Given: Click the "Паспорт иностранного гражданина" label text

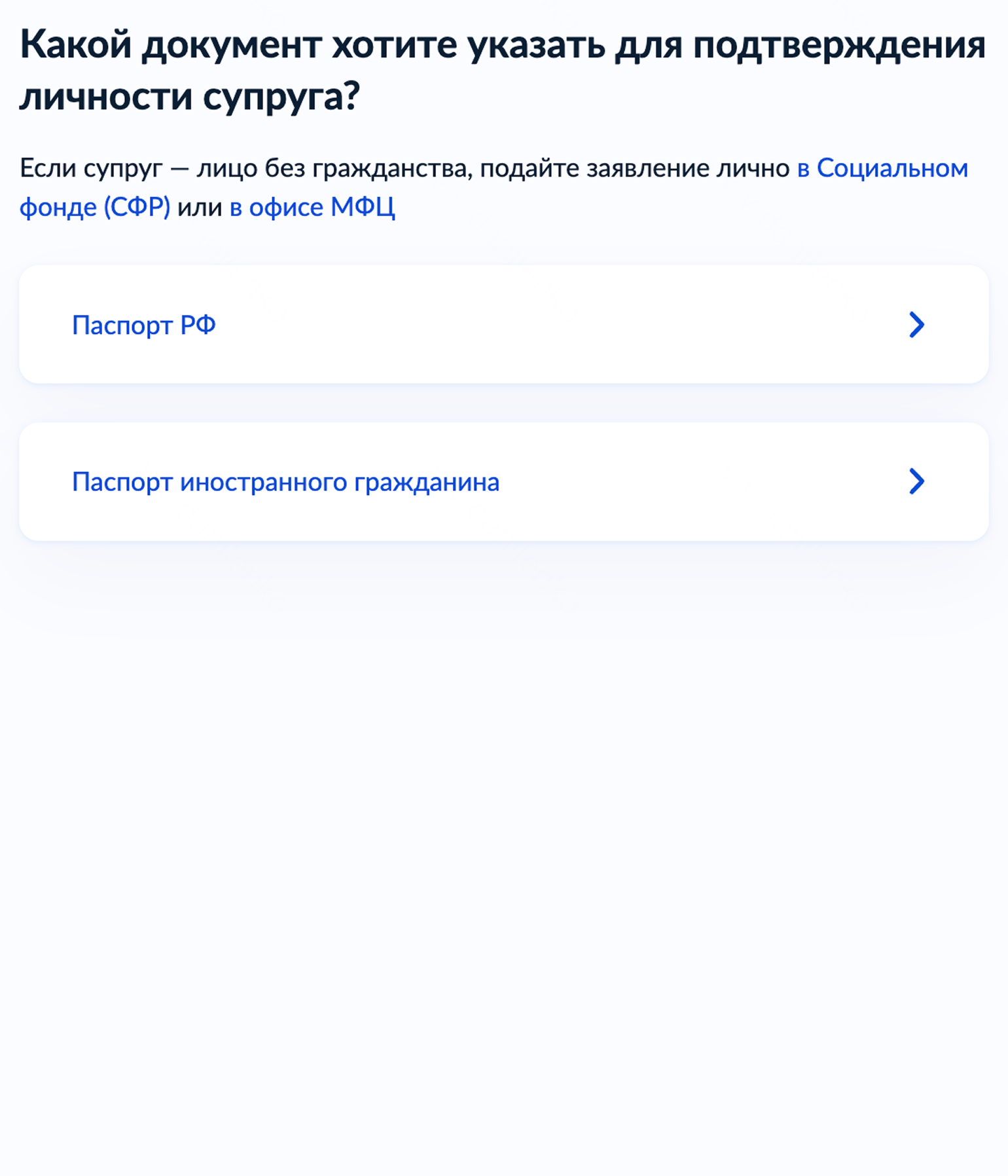Looking at the screenshot, I should [x=285, y=483].
